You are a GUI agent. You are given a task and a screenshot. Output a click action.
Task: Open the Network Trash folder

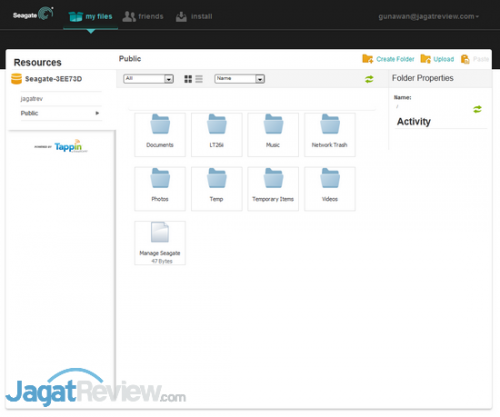[x=330, y=135]
